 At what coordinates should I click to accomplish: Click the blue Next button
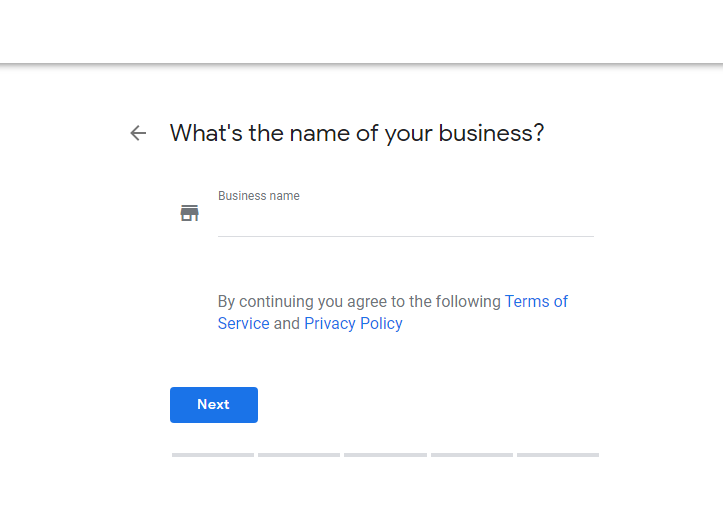point(214,405)
